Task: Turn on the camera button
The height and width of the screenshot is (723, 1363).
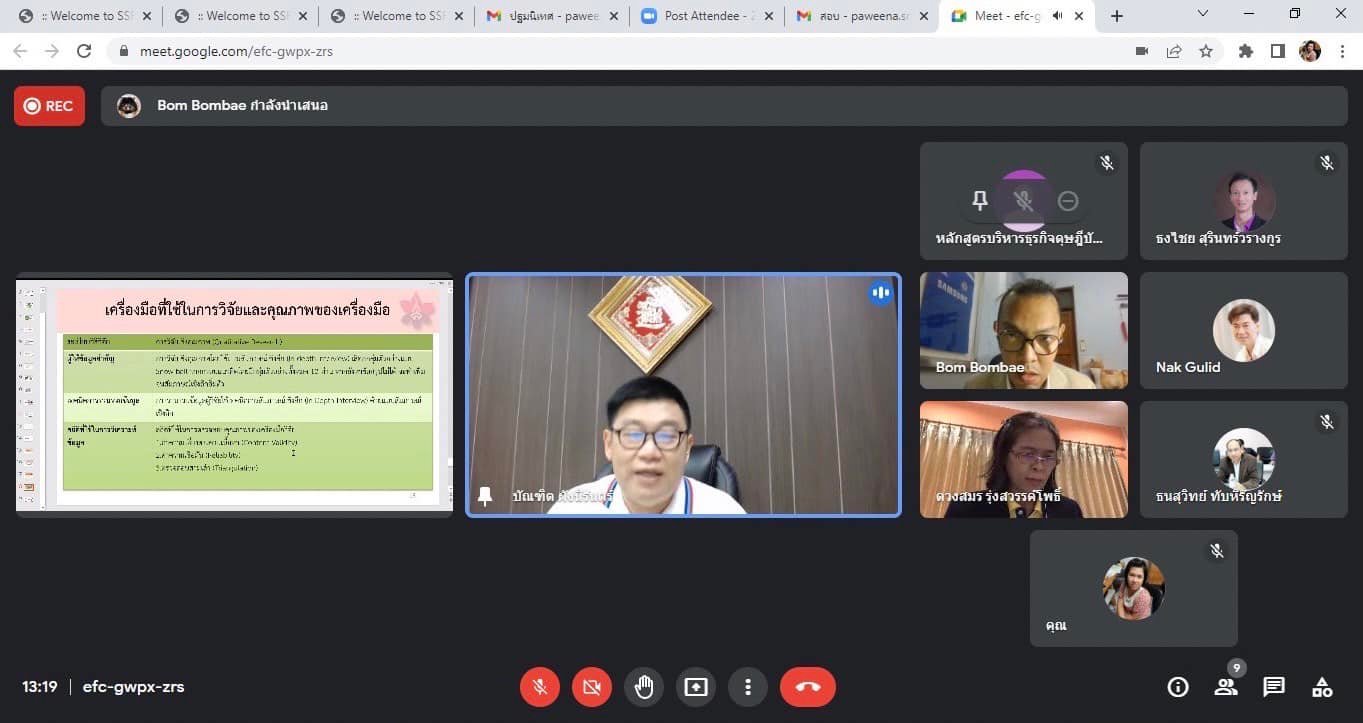Action: (x=591, y=687)
